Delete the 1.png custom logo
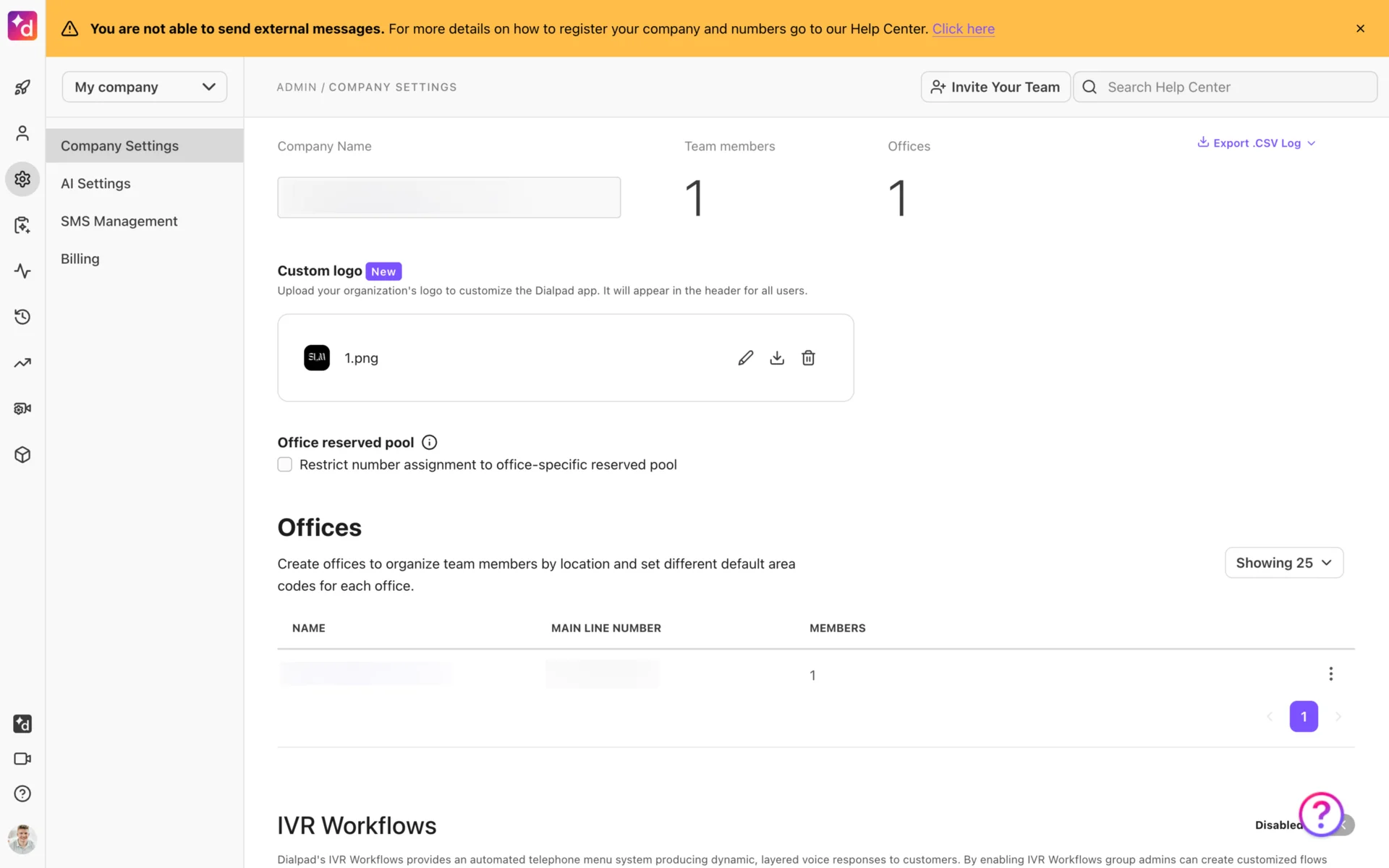This screenshot has width=1389, height=868. tap(808, 358)
